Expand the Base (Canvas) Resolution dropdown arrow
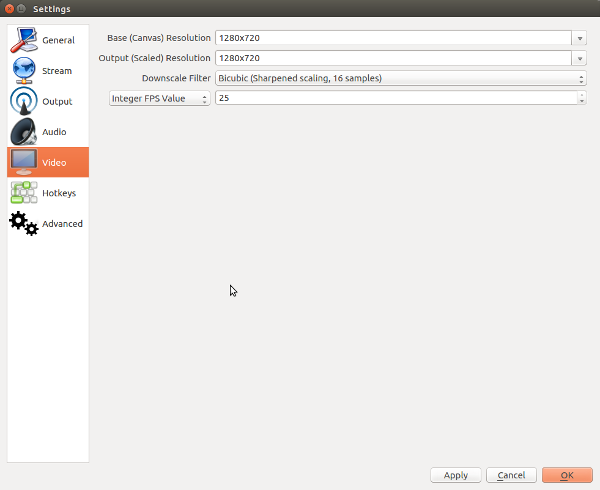 point(579,38)
